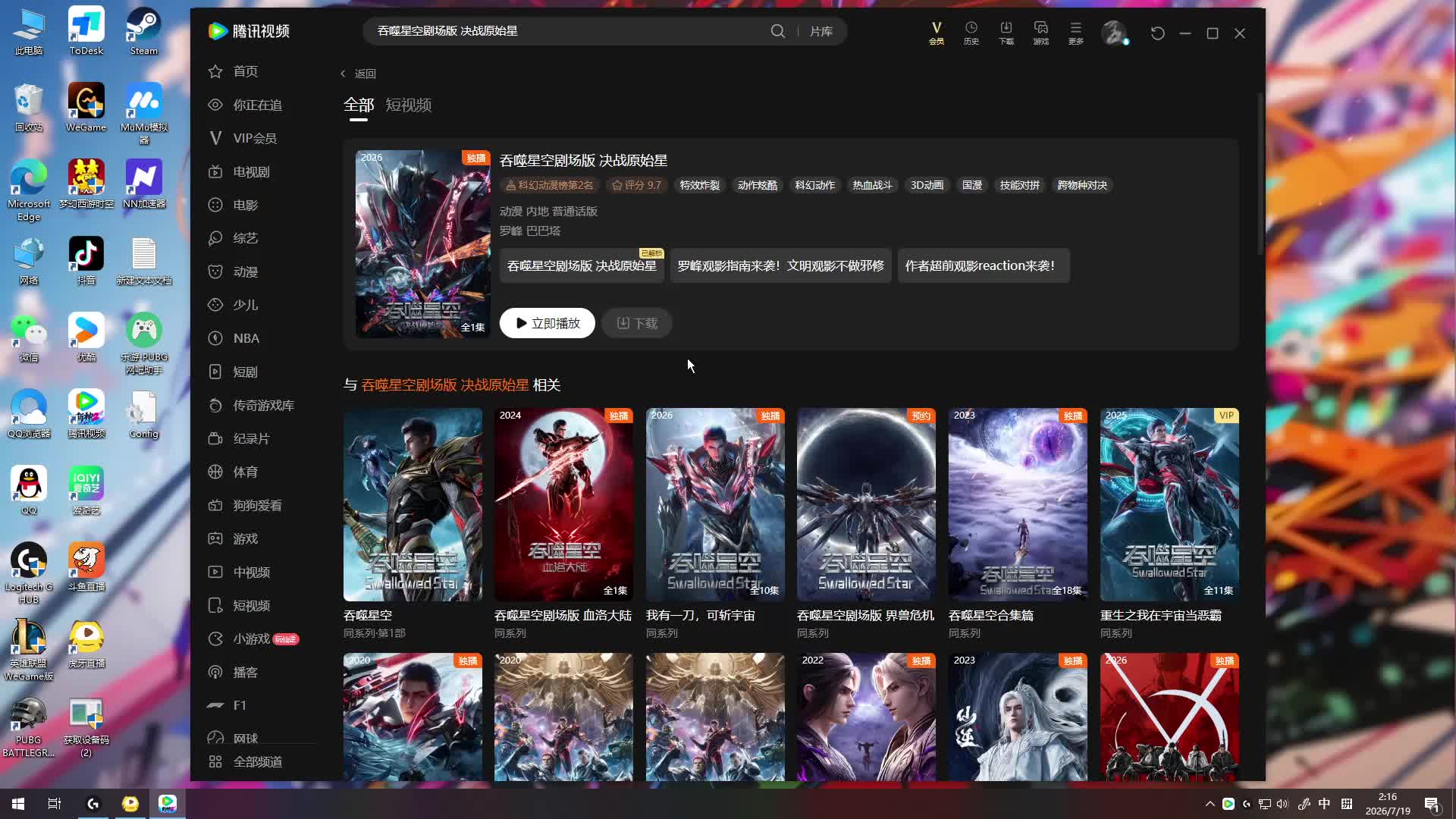Click the 跨物种对决 tag
The height and width of the screenshot is (819, 1456).
pos(1082,185)
